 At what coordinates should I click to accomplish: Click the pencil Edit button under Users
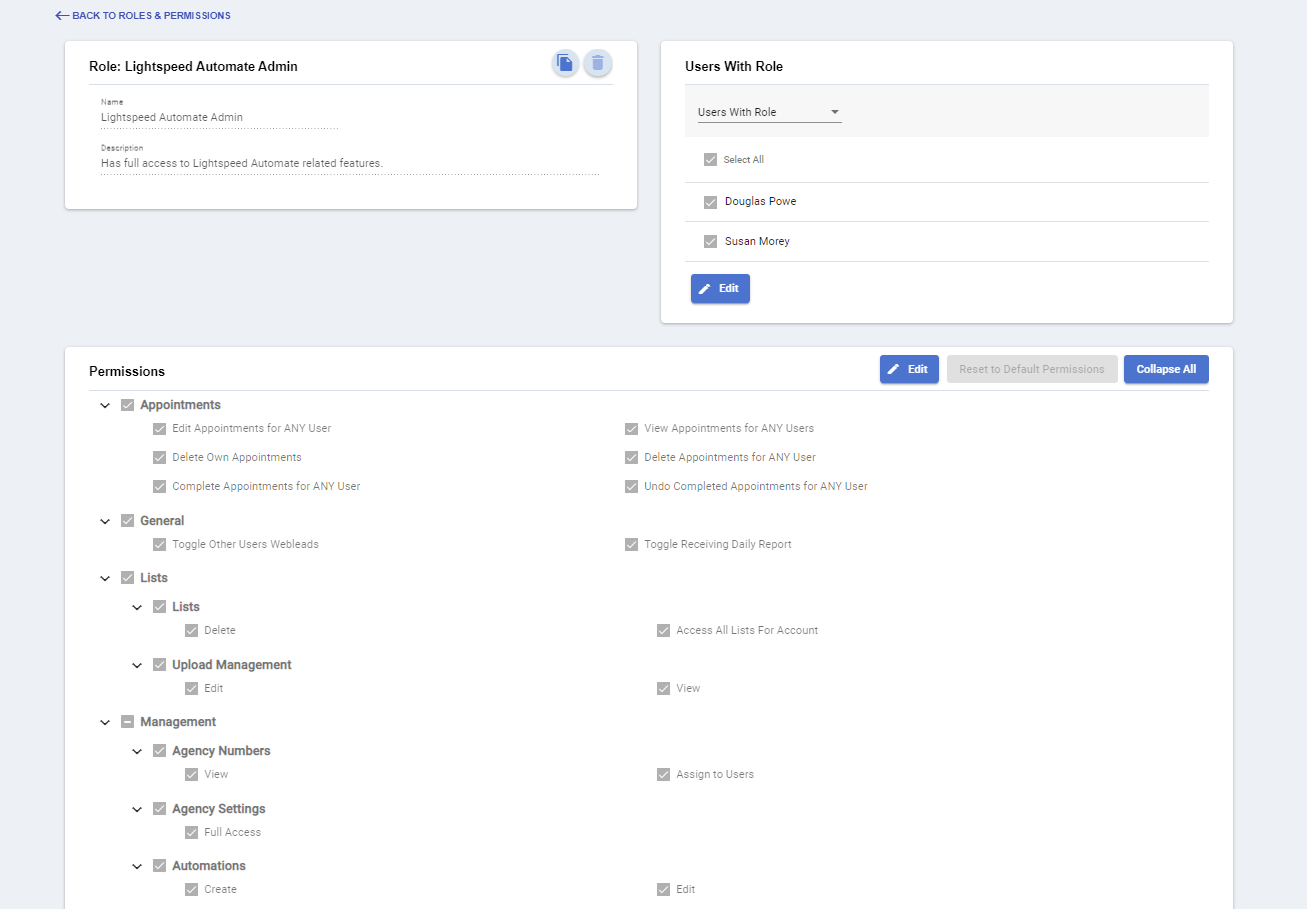[720, 288]
